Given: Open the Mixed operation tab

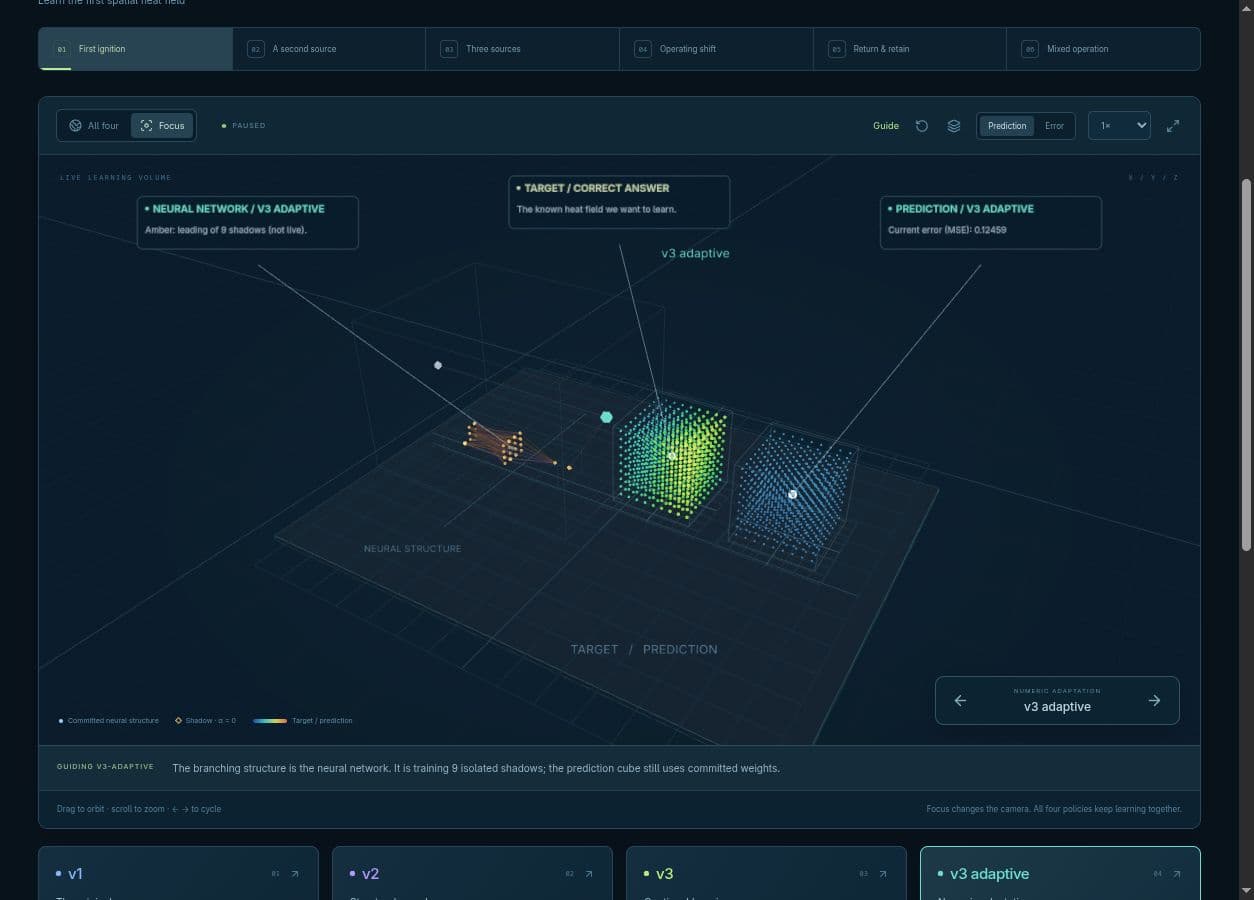Looking at the screenshot, I should [x=1103, y=49].
